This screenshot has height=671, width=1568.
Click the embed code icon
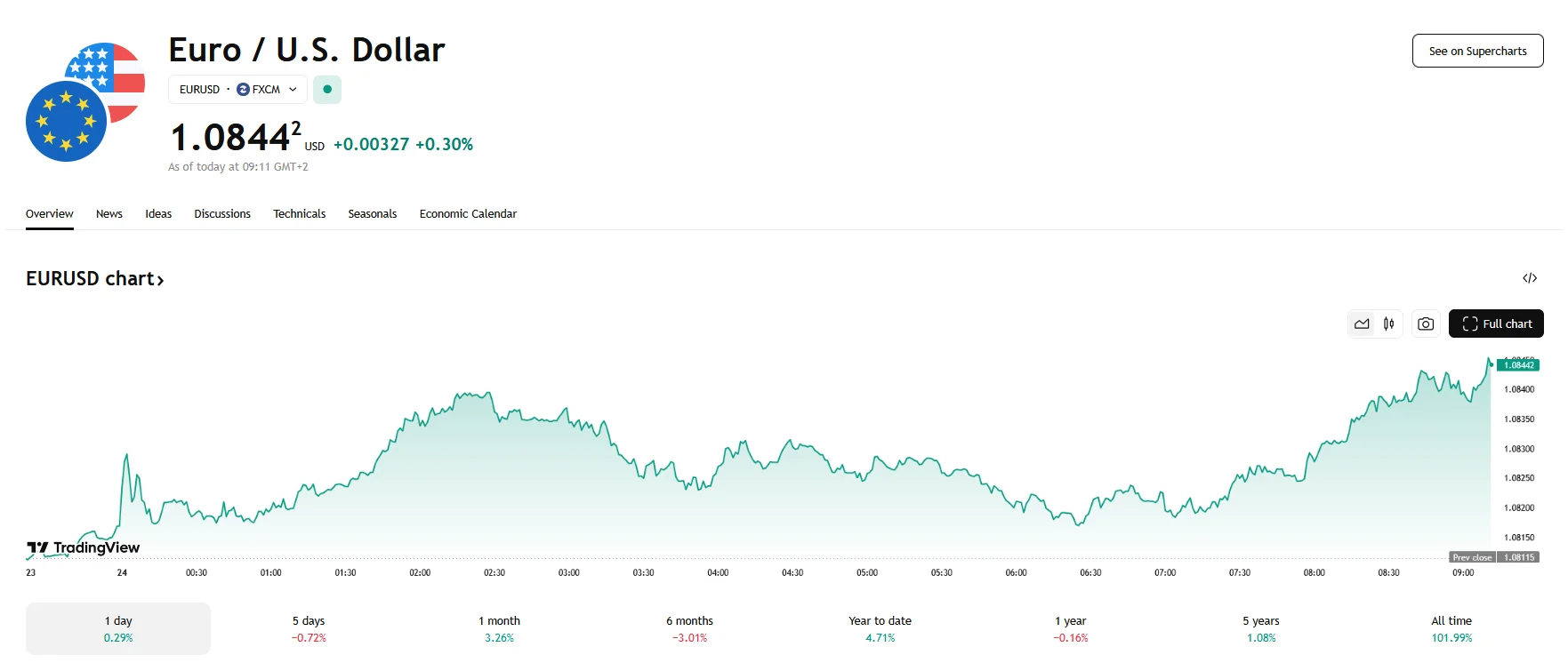(x=1530, y=278)
